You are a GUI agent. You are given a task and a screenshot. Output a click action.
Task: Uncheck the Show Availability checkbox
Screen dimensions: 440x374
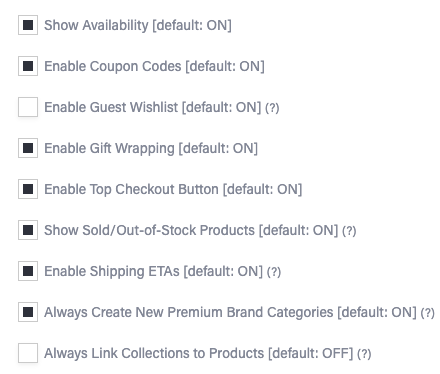[x=28, y=25]
